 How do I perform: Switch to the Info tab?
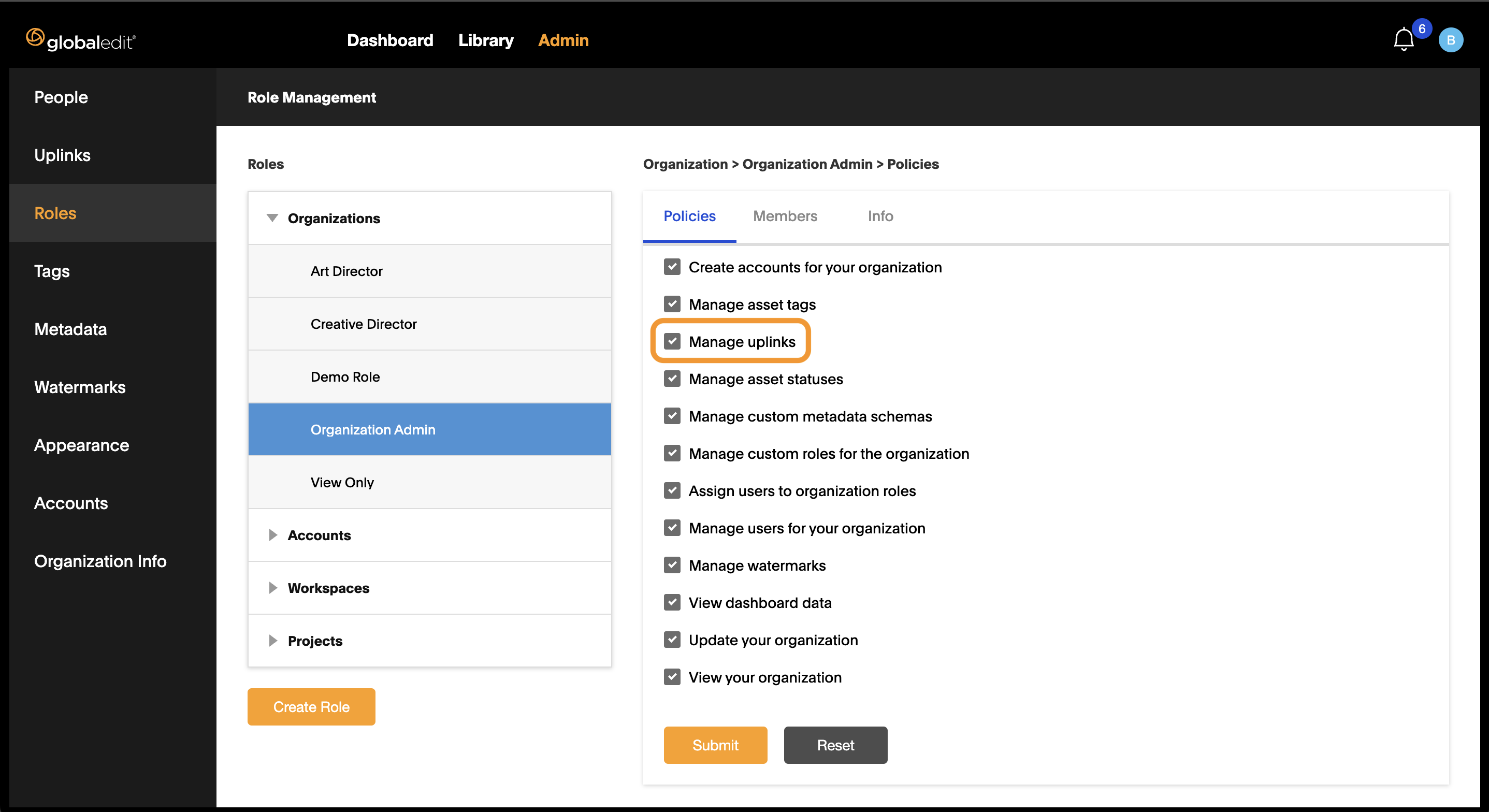880,216
